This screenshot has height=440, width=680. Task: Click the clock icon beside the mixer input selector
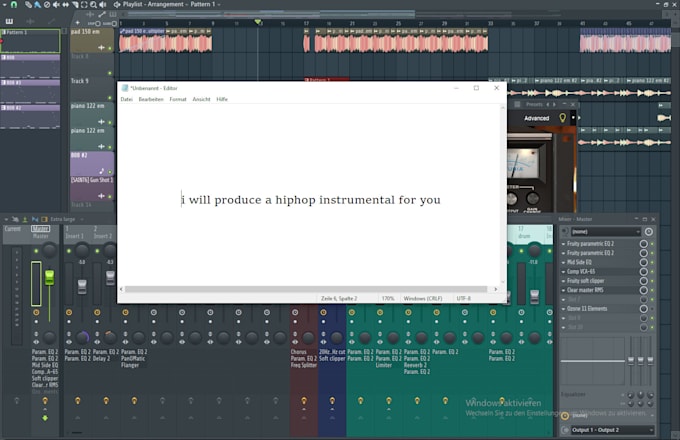[x=648, y=231]
